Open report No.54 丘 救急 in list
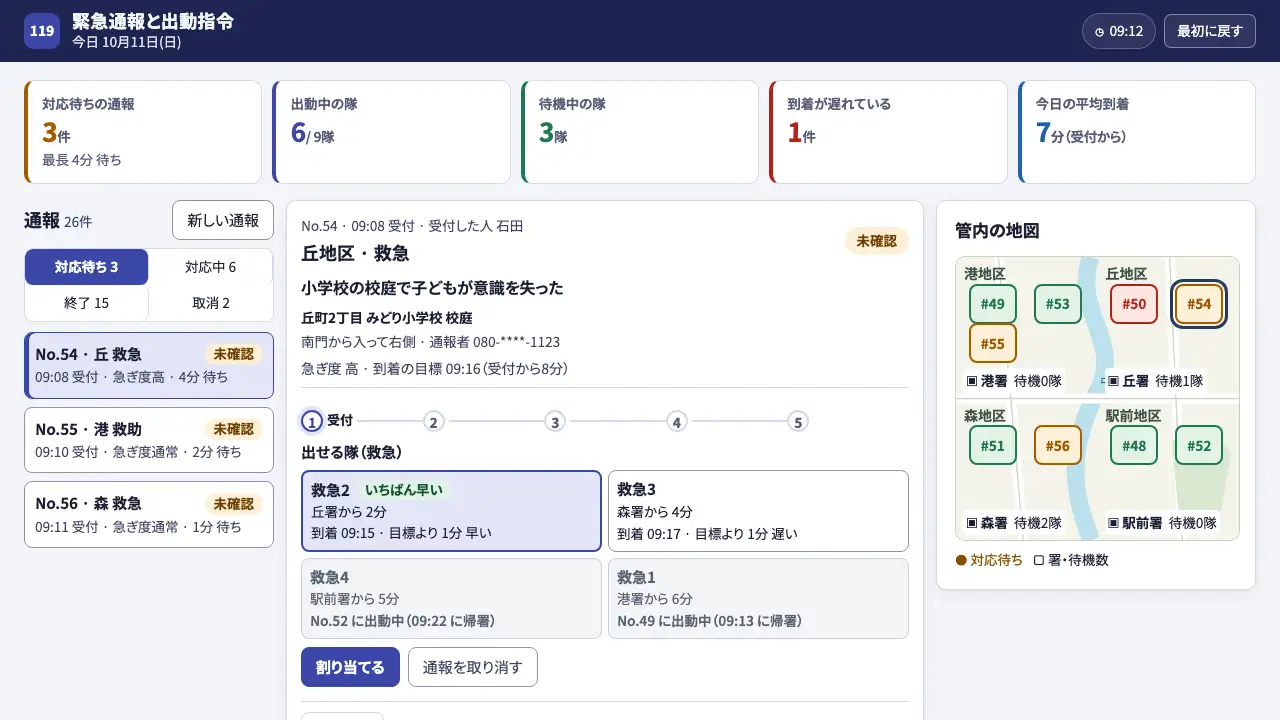Viewport: 1280px width, 720px height. (x=149, y=365)
